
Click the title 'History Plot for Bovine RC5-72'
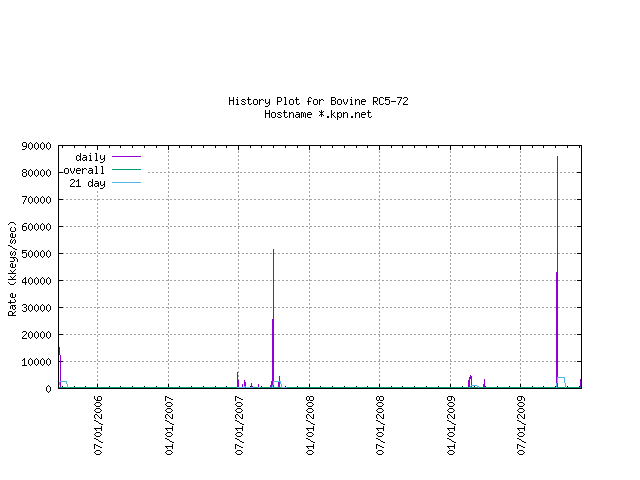point(318,101)
